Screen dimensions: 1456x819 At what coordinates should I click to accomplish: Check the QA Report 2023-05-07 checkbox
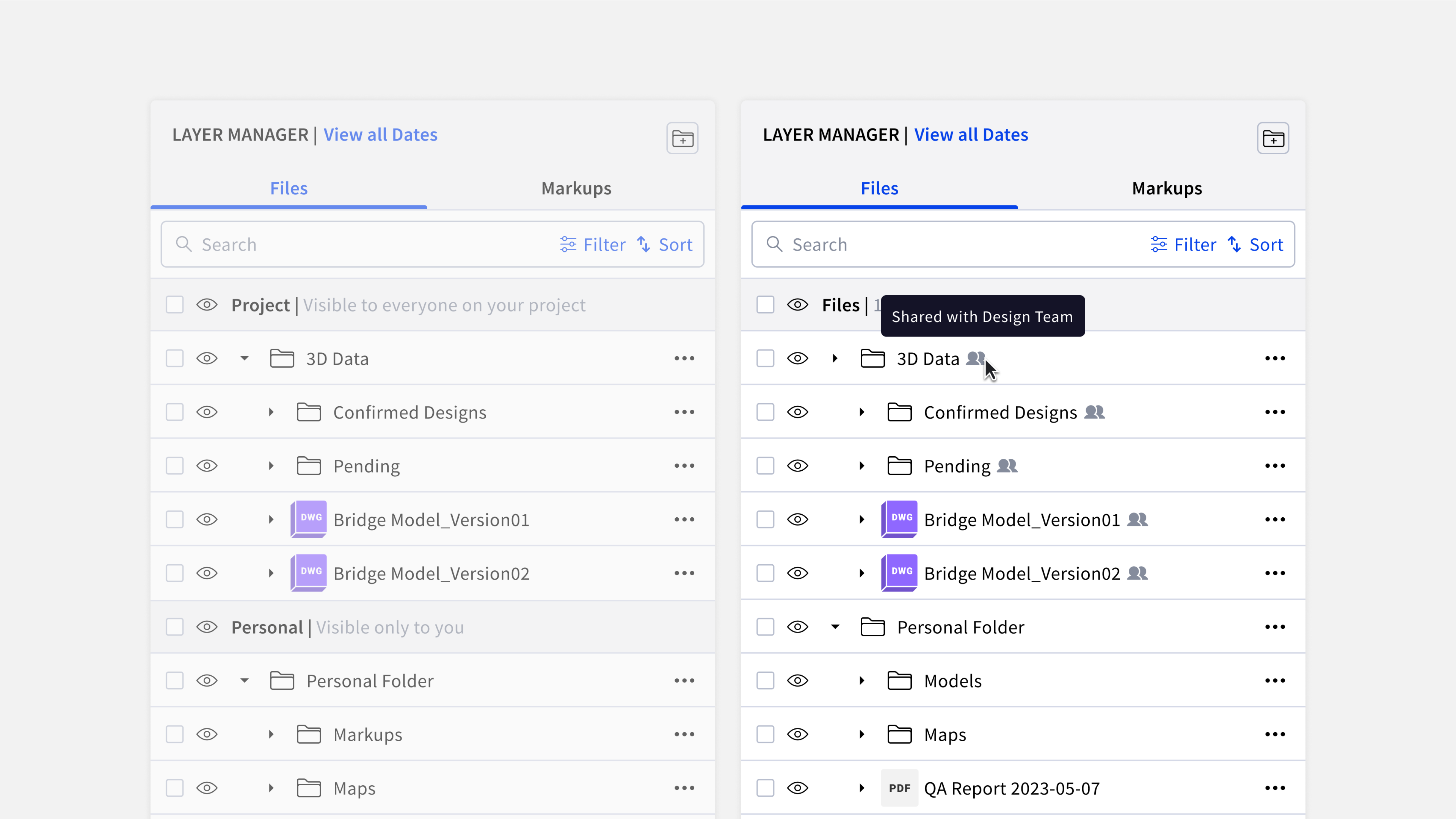pyautogui.click(x=765, y=788)
